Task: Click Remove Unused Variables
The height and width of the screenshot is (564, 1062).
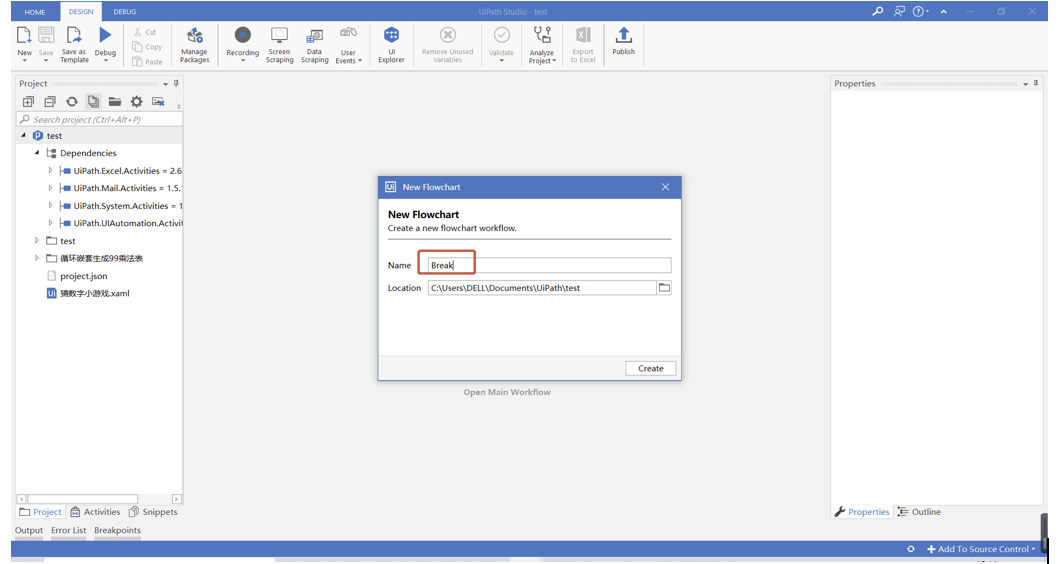Action: click(447, 45)
